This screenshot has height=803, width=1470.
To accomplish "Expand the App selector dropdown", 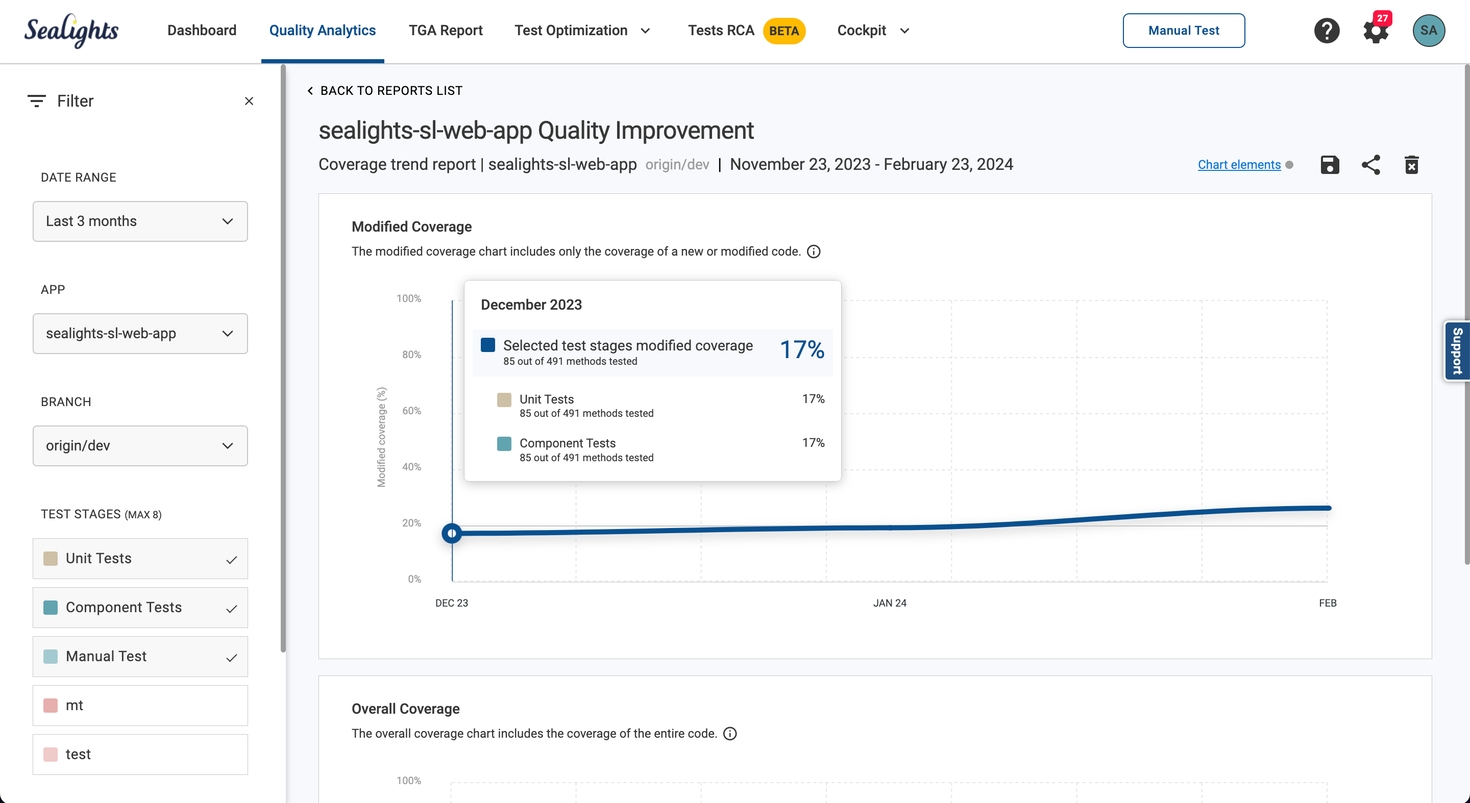I will click(x=140, y=334).
